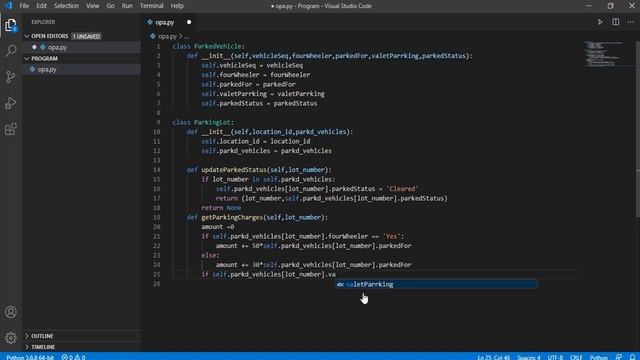Click Ln 25, Col 46 position indicator
This screenshot has height=360, width=640.
tap(493, 357)
